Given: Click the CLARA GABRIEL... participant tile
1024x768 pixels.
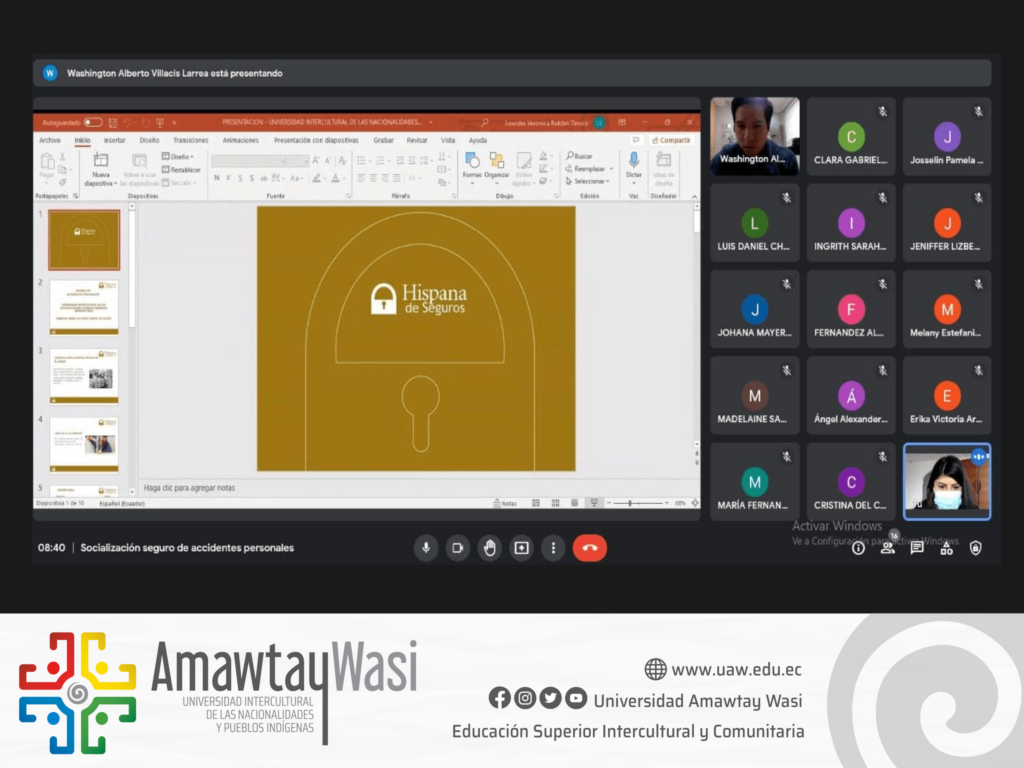Looking at the screenshot, I should [850, 136].
